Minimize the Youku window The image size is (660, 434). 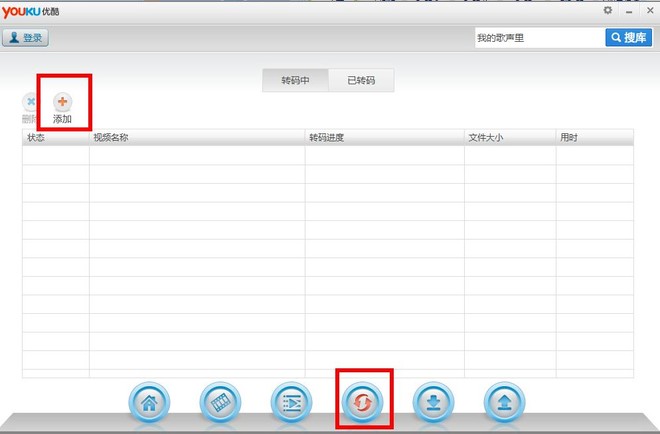(629, 12)
